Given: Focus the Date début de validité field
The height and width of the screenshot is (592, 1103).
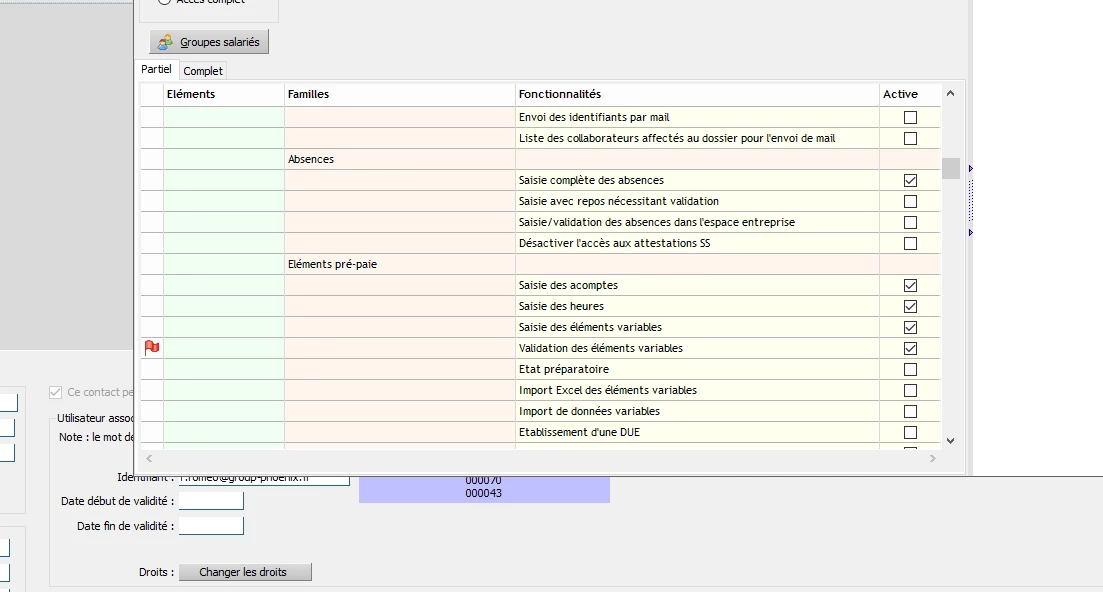Looking at the screenshot, I should pos(211,501).
